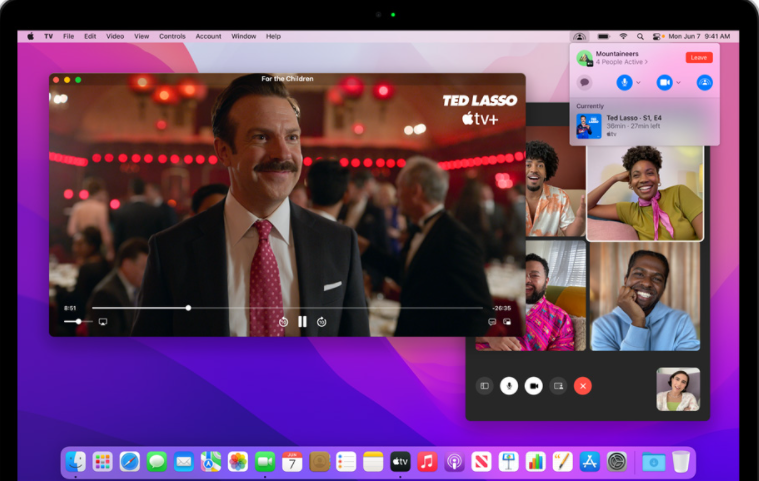
Task: Enable Picture in Picture for the video
Action: click(x=507, y=322)
